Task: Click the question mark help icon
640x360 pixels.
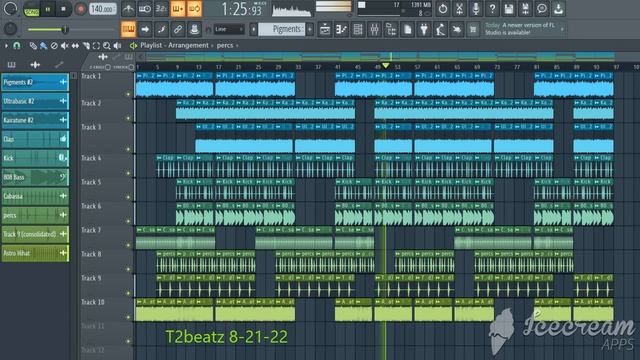Action: click(x=493, y=9)
